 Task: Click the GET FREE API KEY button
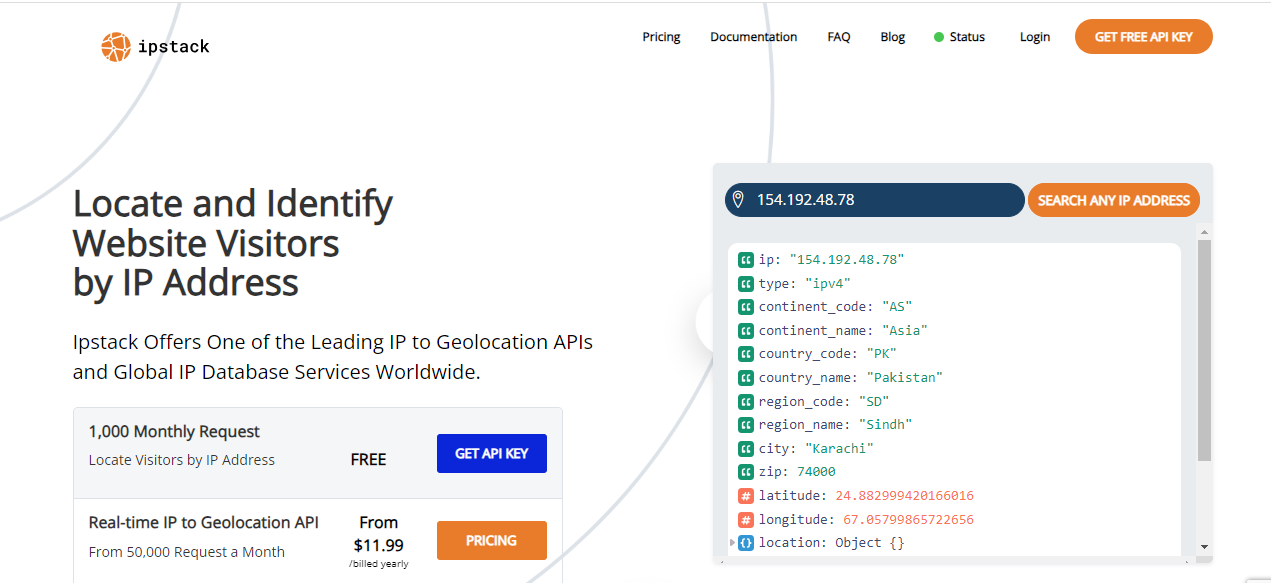tap(1144, 37)
